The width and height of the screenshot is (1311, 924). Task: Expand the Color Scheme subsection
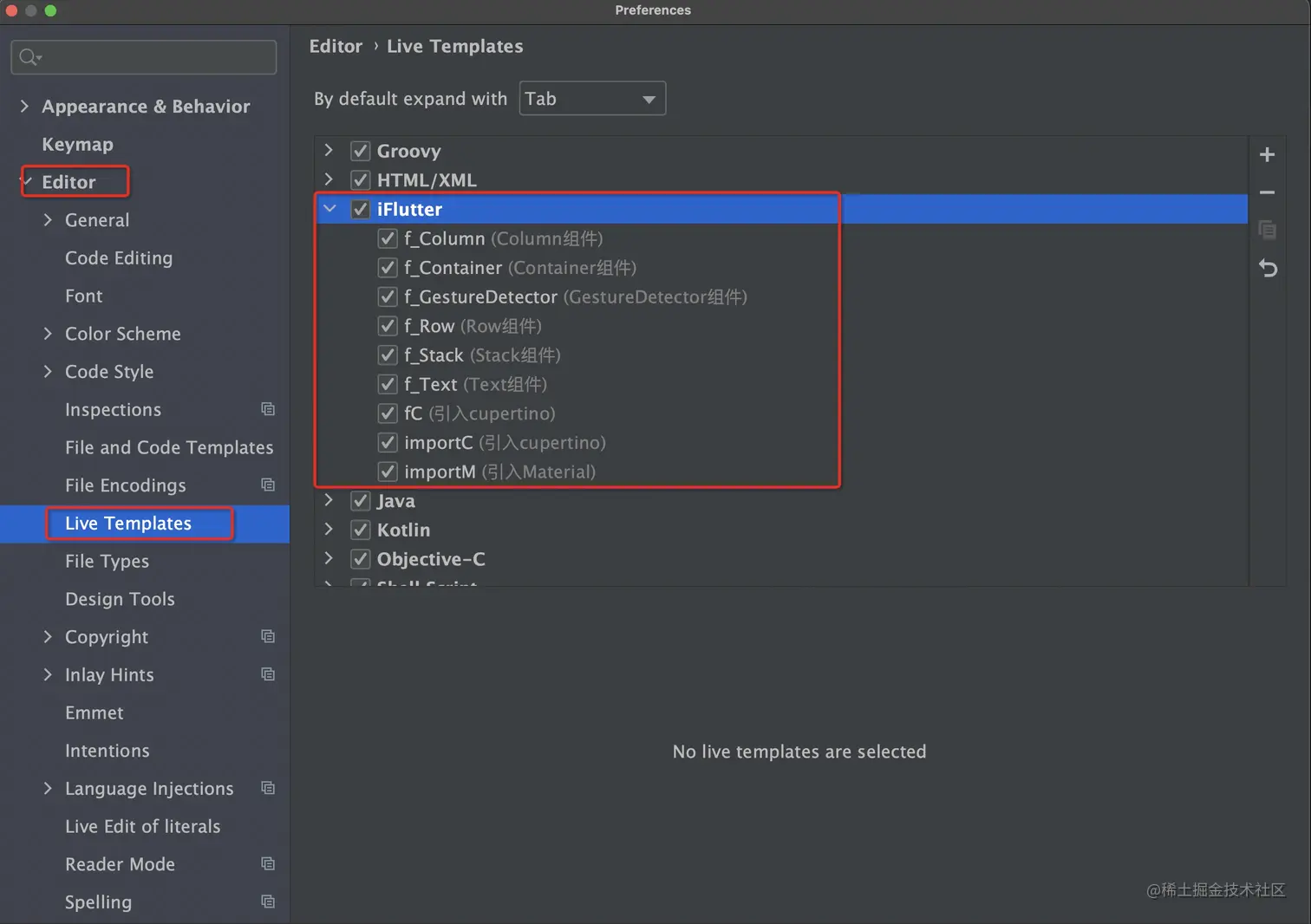[48, 333]
